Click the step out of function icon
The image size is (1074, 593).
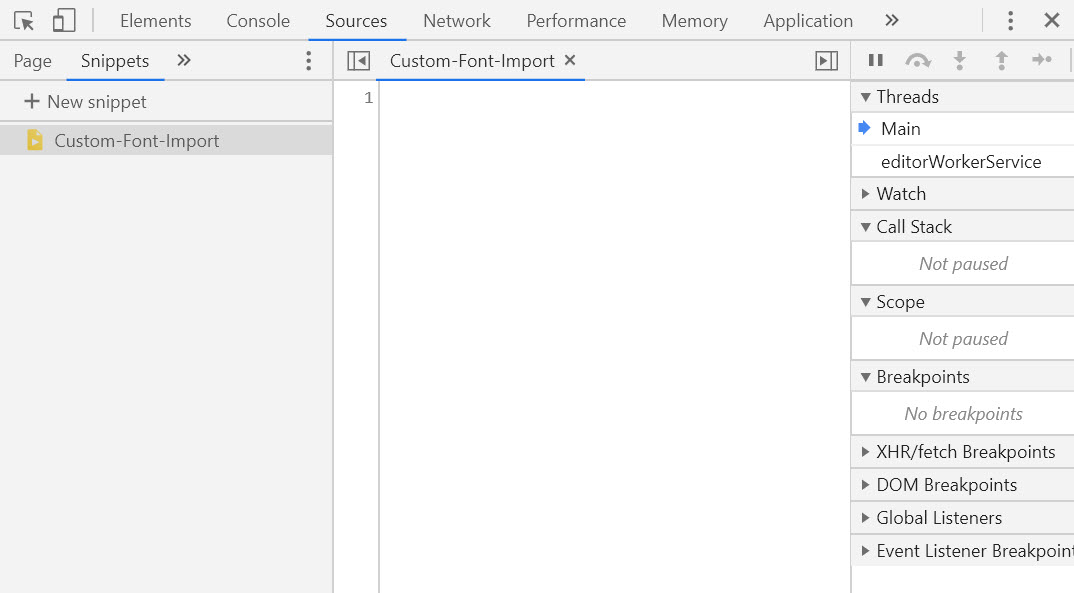1001,60
